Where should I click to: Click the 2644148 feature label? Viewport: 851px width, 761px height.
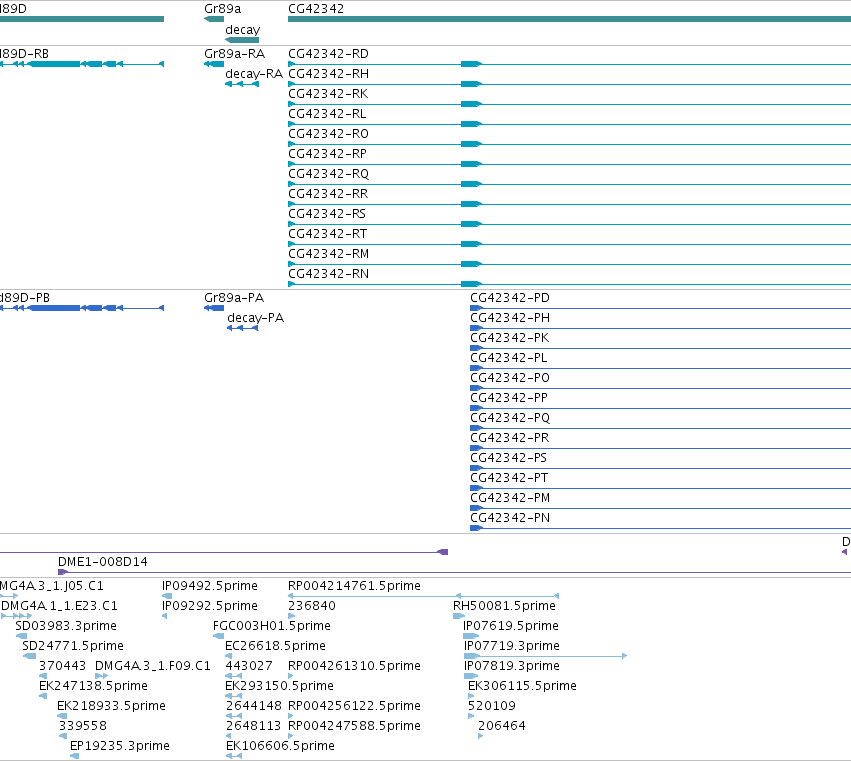pos(253,706)
